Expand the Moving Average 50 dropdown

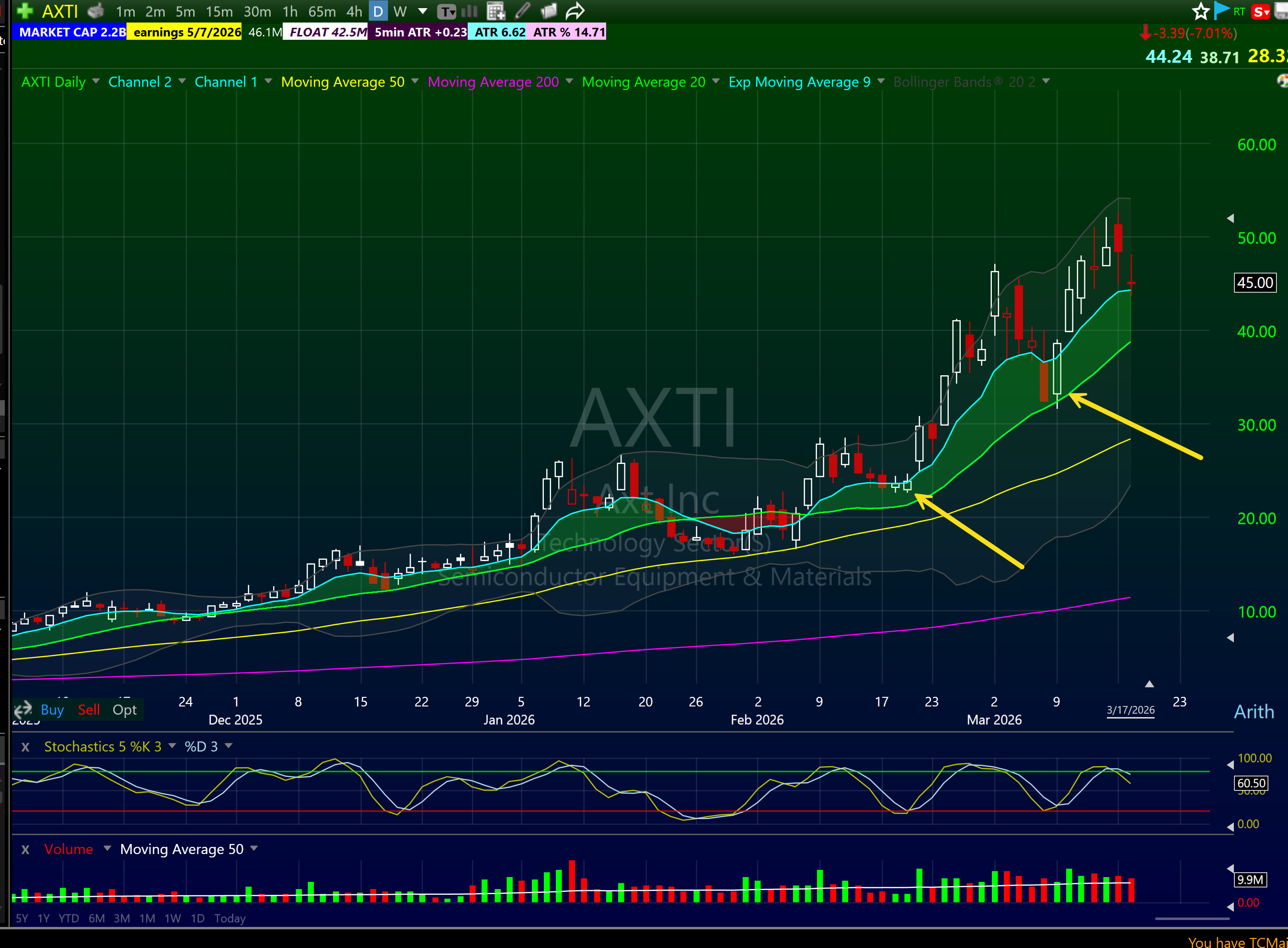click(x=415, y=81)
